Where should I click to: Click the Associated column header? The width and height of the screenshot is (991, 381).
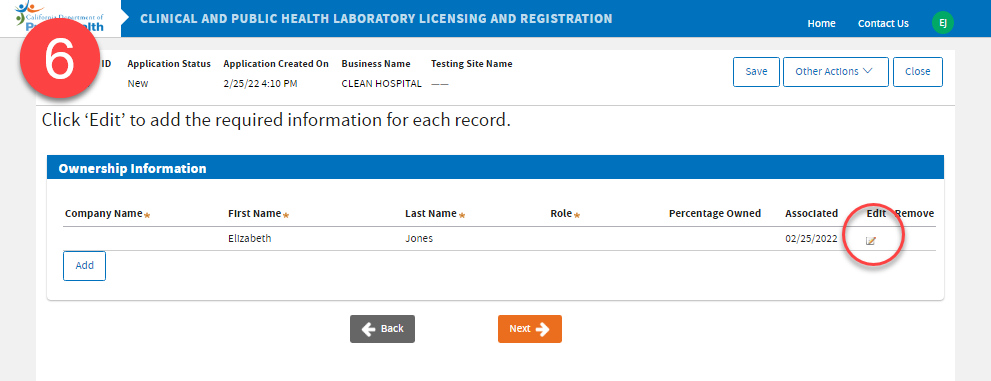coord(812,214)
